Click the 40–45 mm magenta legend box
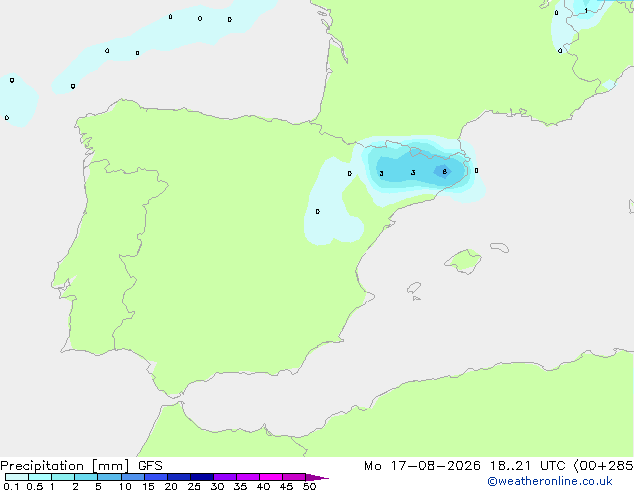This screenshot has height=490, width=634. 271,477
